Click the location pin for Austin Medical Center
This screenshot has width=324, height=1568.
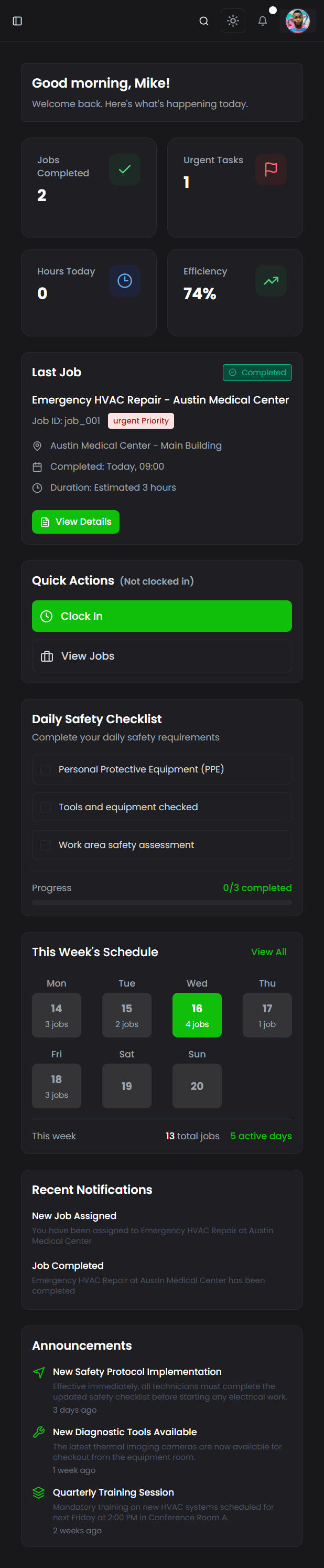(37, 446)
